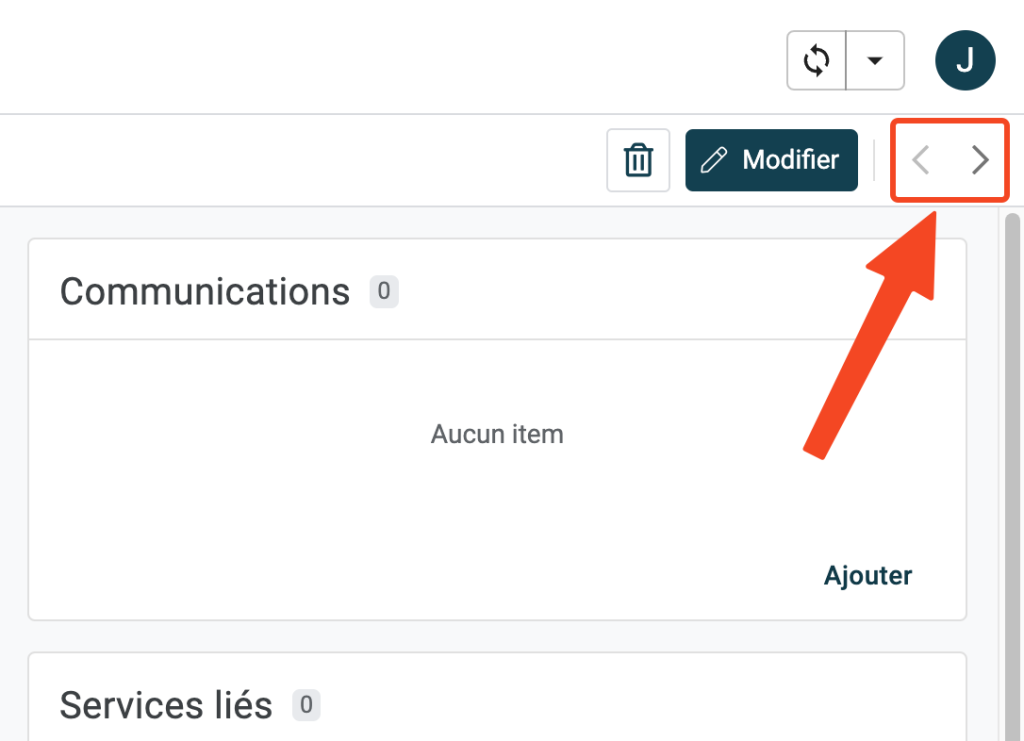The width and height of the screenshot is (1024, 741).
Task: Open the user avatar J menu
Action: click(965, 61)
